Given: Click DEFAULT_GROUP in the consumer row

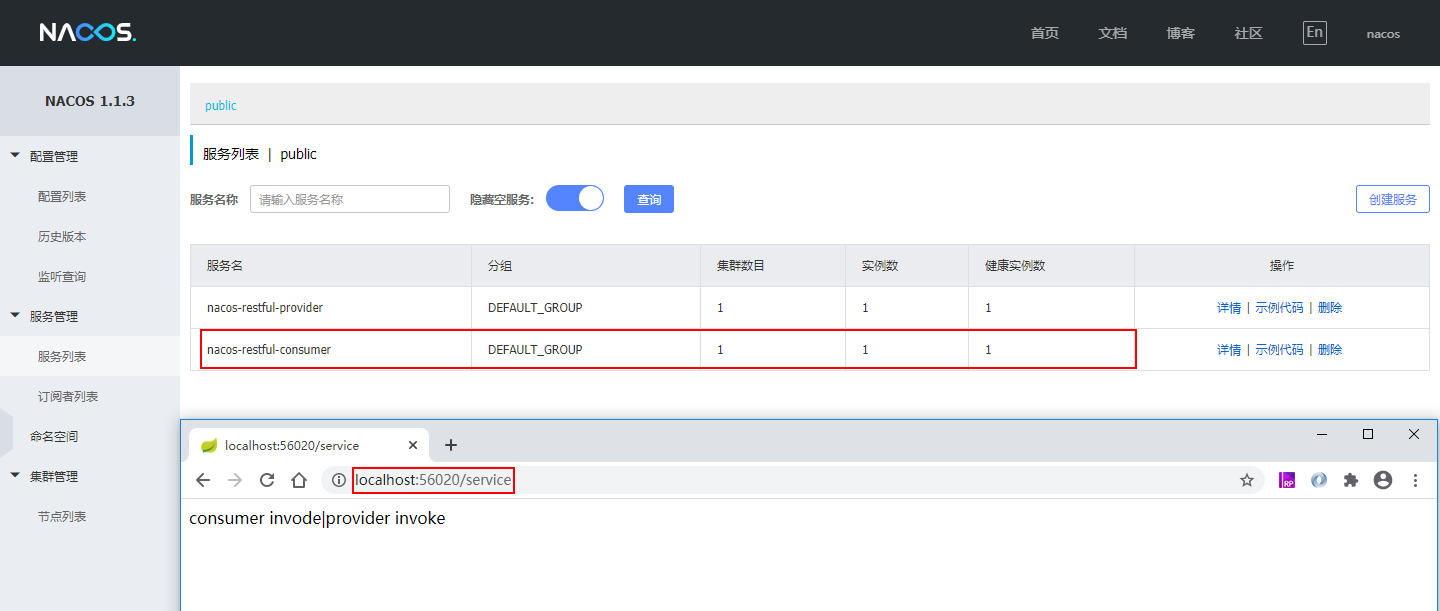Looking at the screenshot, I should pos(535,350).
